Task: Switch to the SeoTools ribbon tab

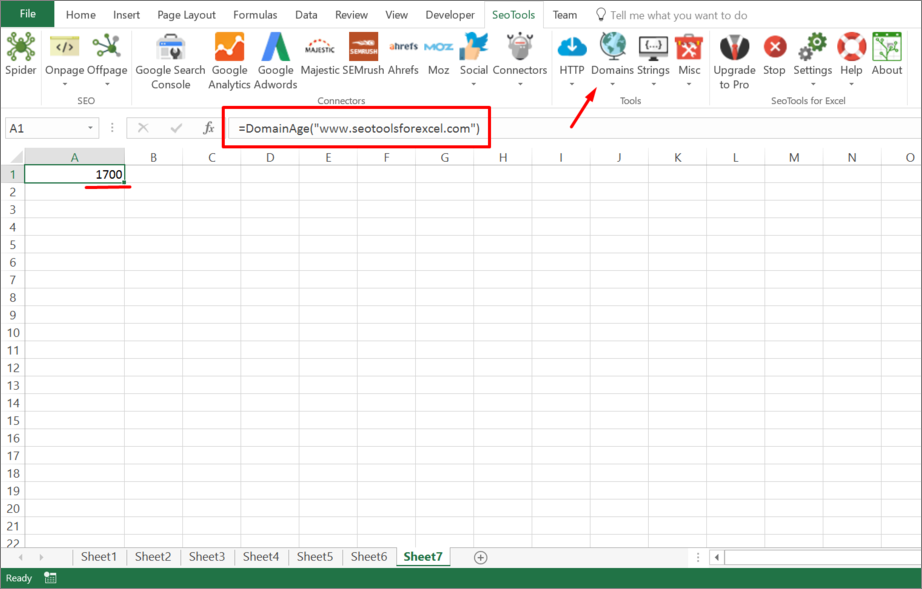Action: (513, 14)
